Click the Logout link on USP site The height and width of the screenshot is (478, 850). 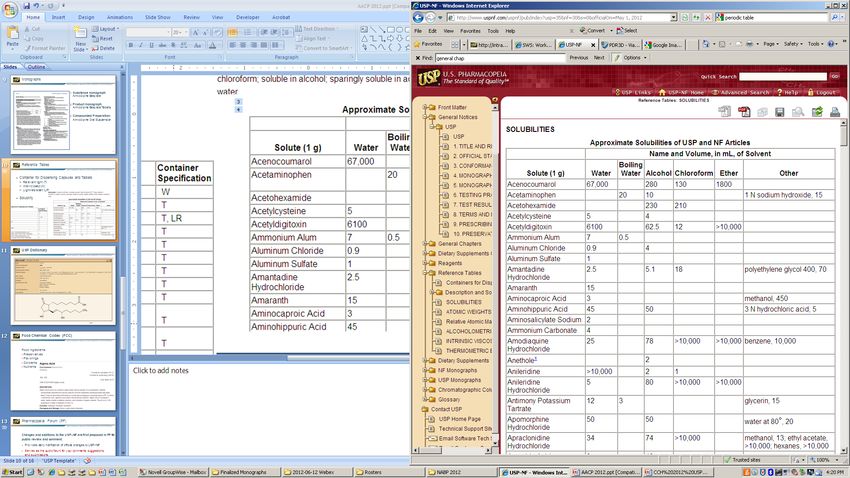point(822,93)
